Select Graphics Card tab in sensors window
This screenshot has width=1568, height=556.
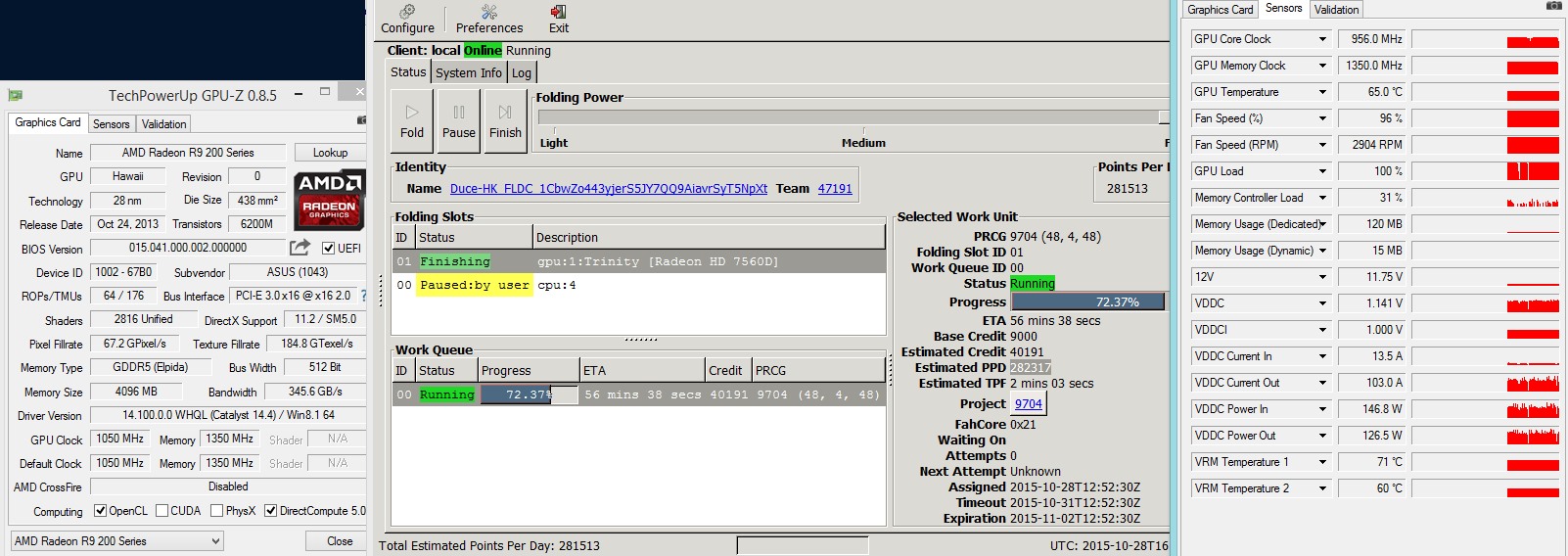pos(1220,10)
